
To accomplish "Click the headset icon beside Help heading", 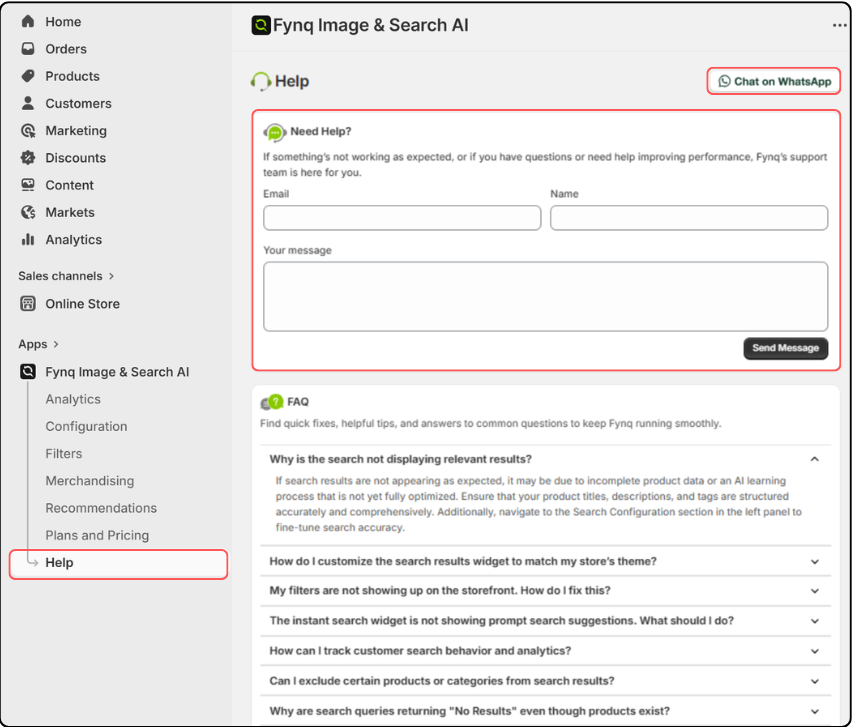I will 260,82.
